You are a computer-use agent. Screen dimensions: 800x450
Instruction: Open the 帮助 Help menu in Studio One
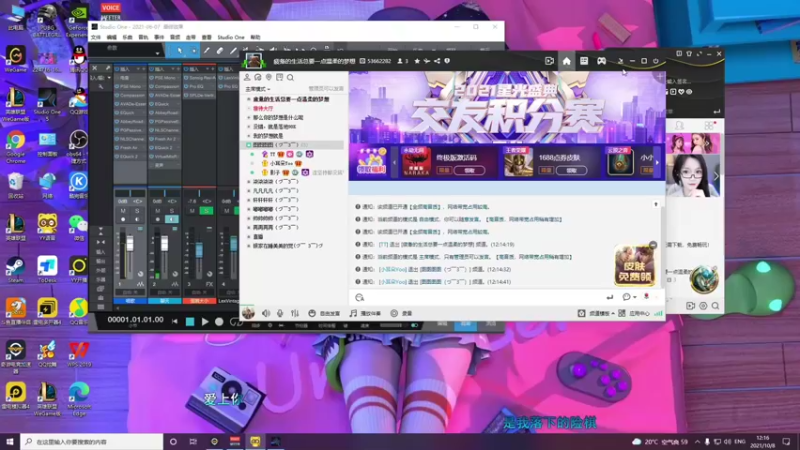pos(255,37)
